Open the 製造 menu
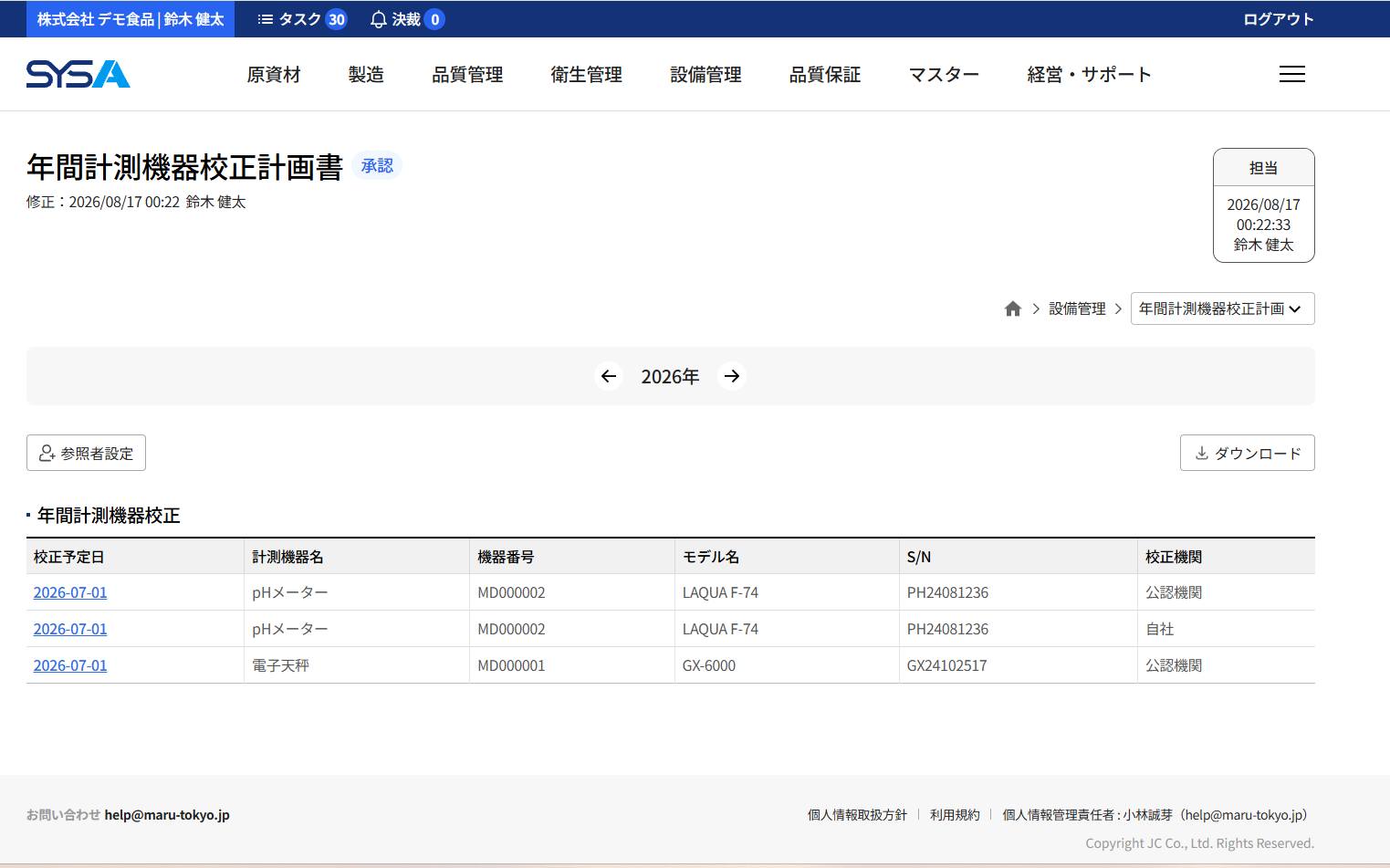The image size is (1390, 868). pos(366,75)
